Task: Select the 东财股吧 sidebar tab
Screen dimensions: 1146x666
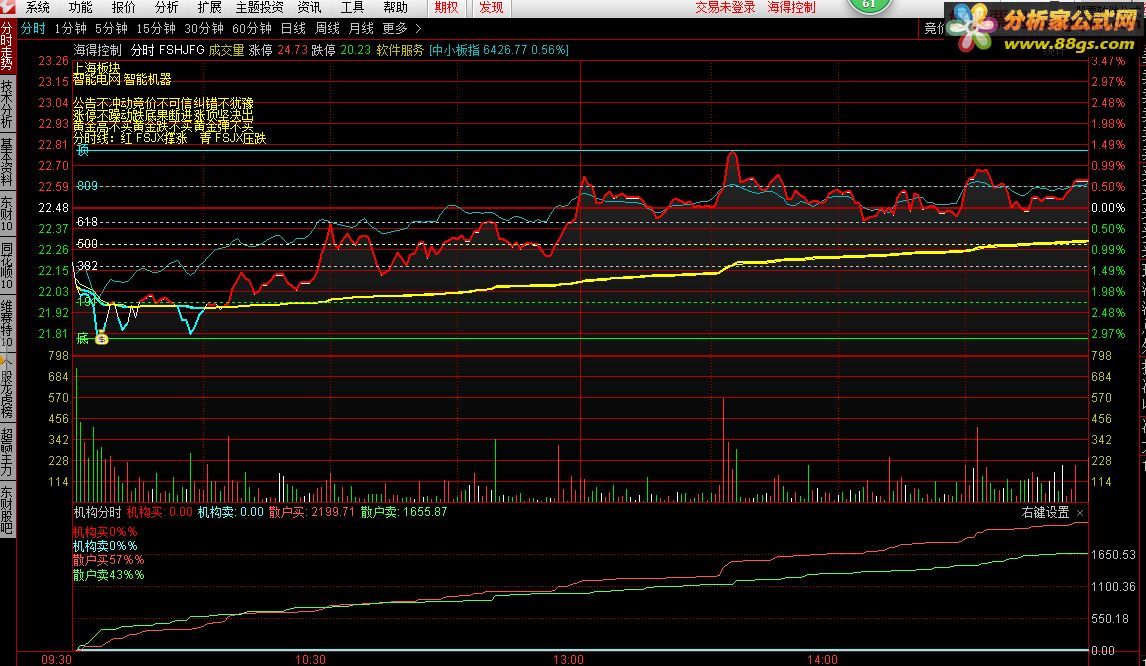Action: pos(7,509)
